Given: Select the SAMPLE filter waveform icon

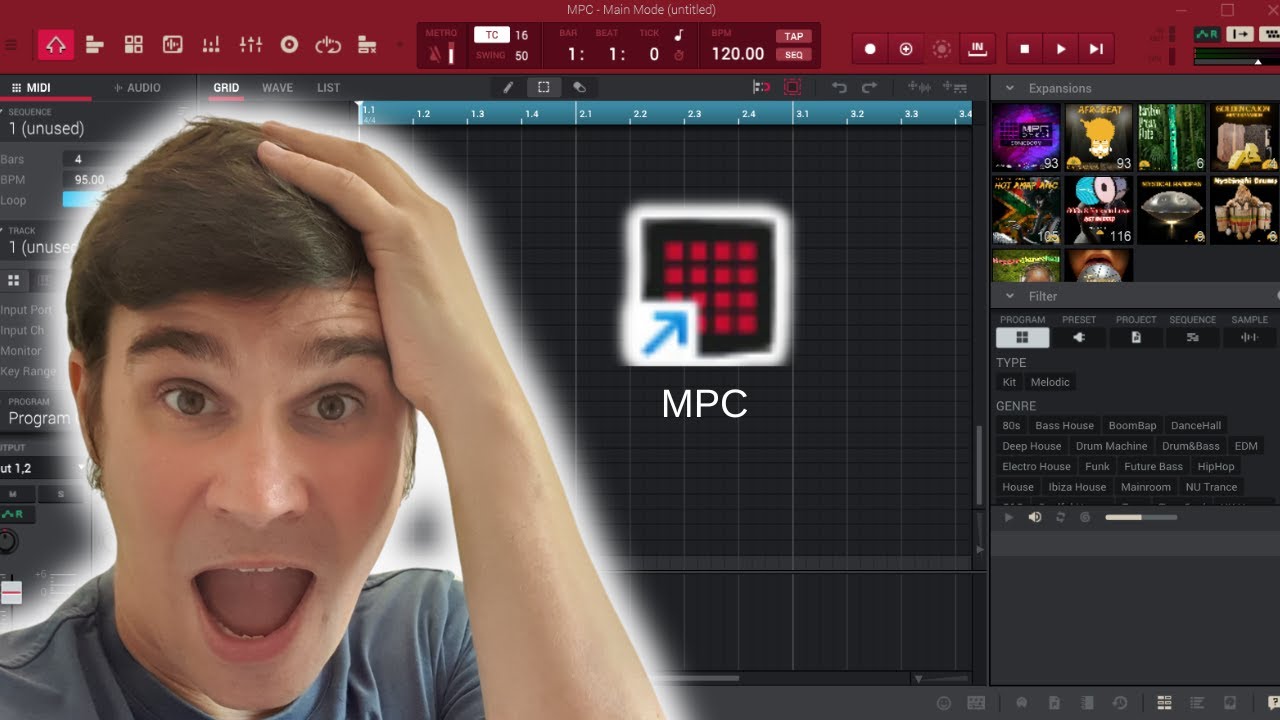Looking at the screenshot, I should coord(1249,338).
